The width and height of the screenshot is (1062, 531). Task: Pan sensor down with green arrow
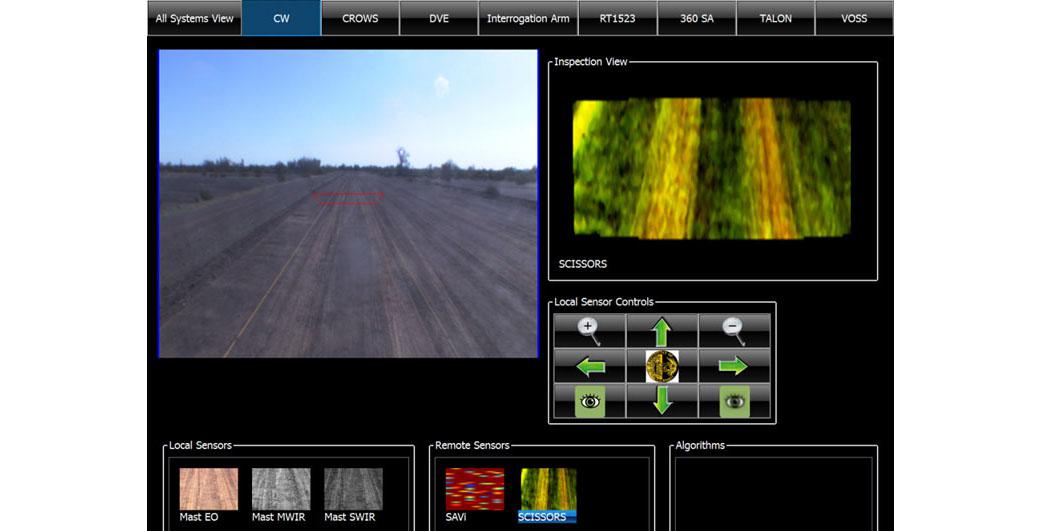coord(662,401)
